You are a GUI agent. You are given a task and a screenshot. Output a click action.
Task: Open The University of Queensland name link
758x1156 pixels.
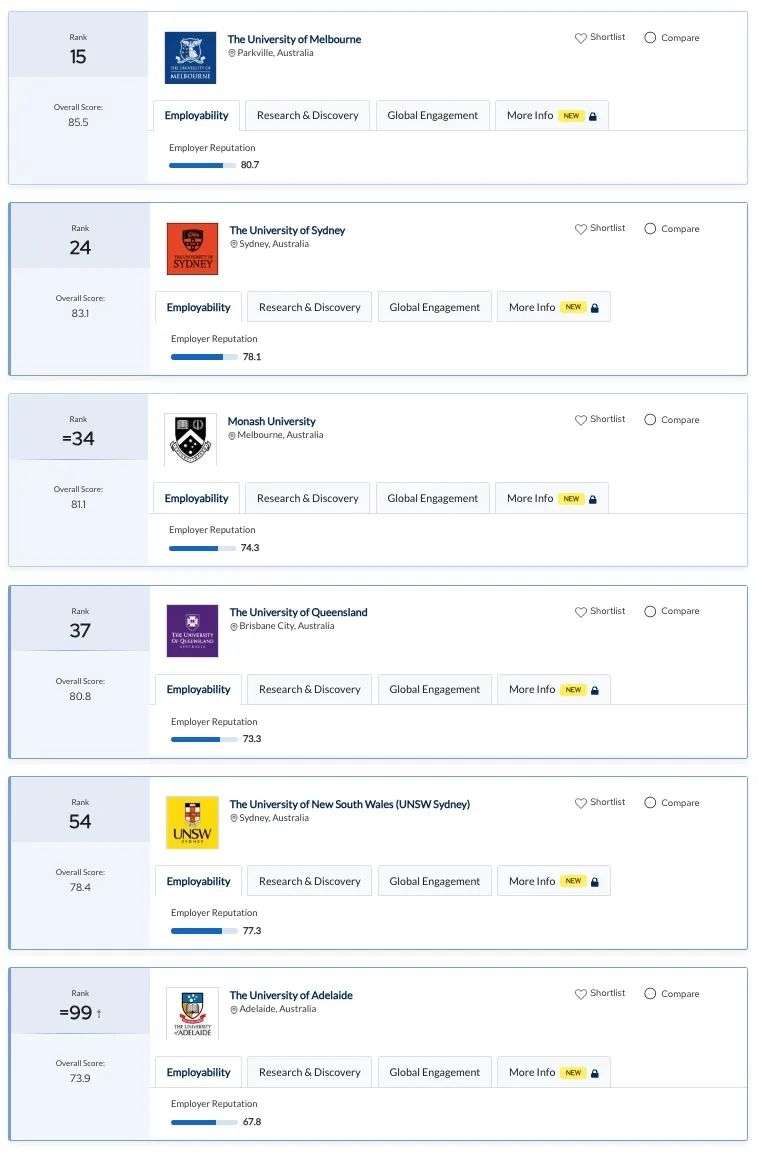point(298,613)
